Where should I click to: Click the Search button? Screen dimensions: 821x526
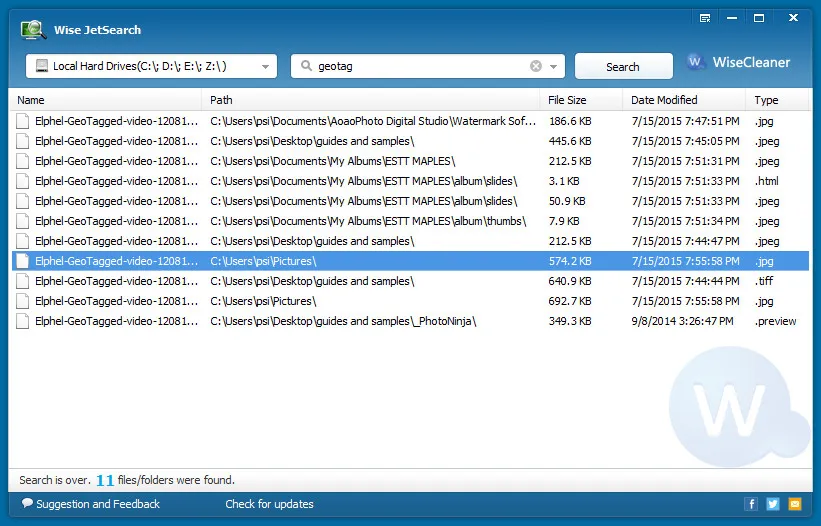point(623,66)
